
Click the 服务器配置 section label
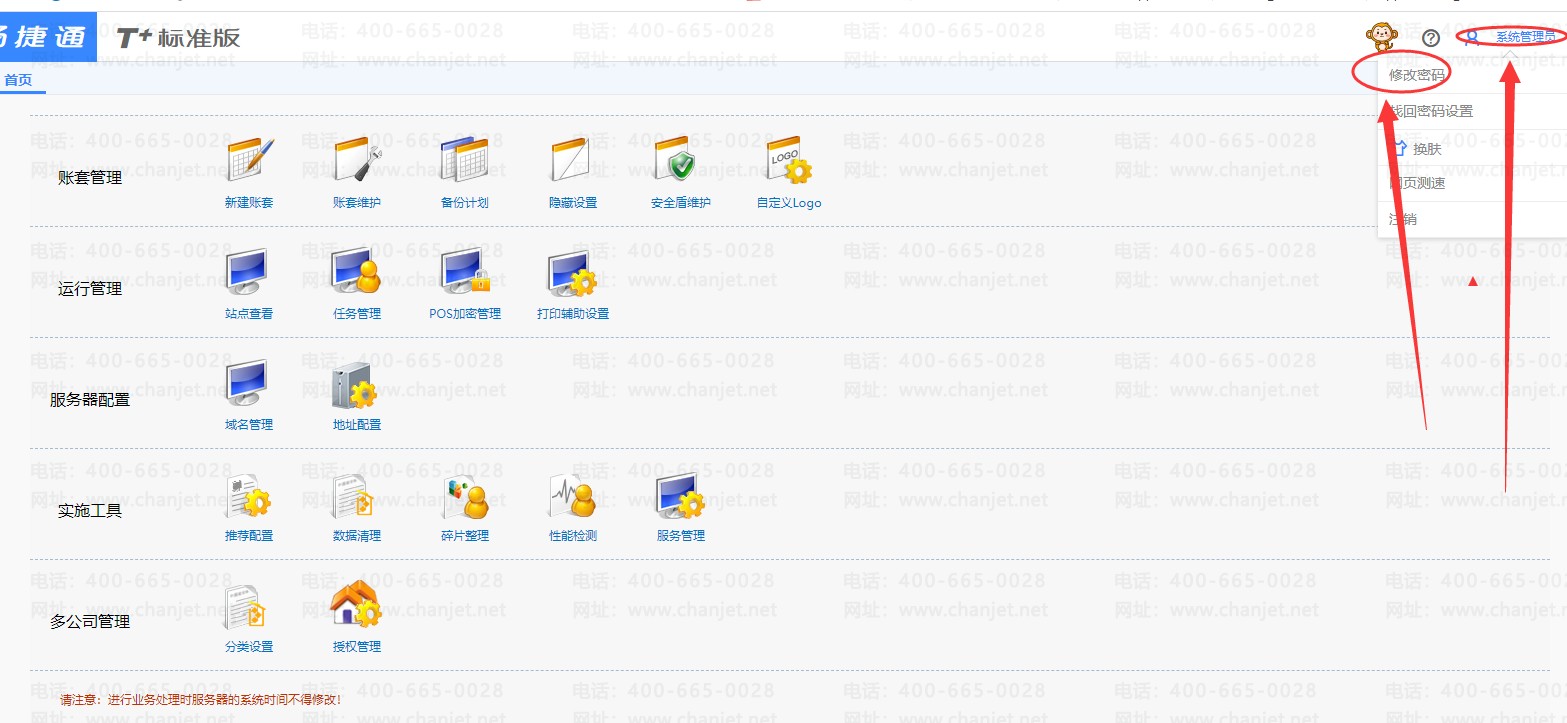click(x=90, y=400)
